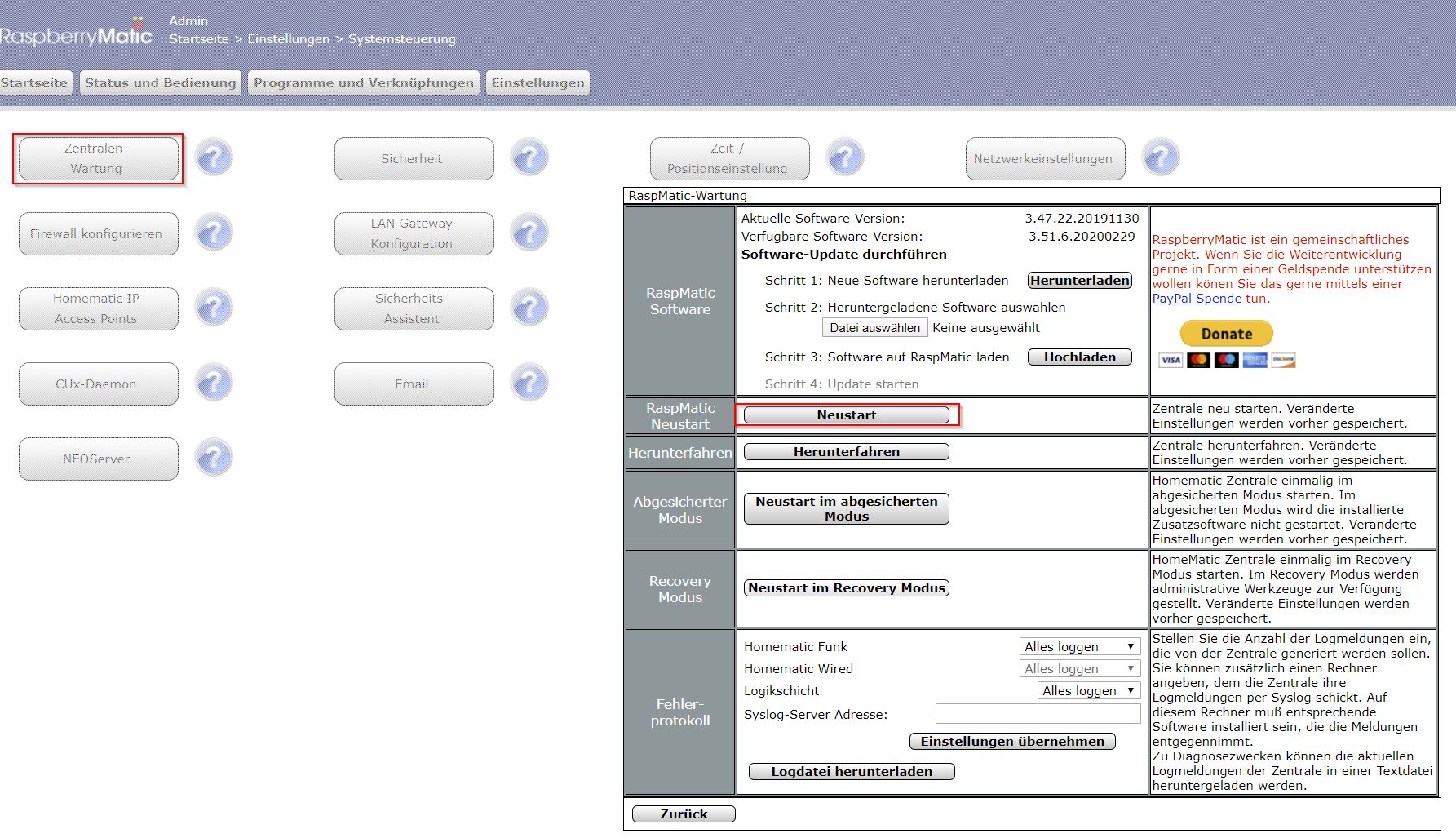This screenshot has height=838, width=1456.
Task: Open NEOServer settings
Action: (98, 459)
